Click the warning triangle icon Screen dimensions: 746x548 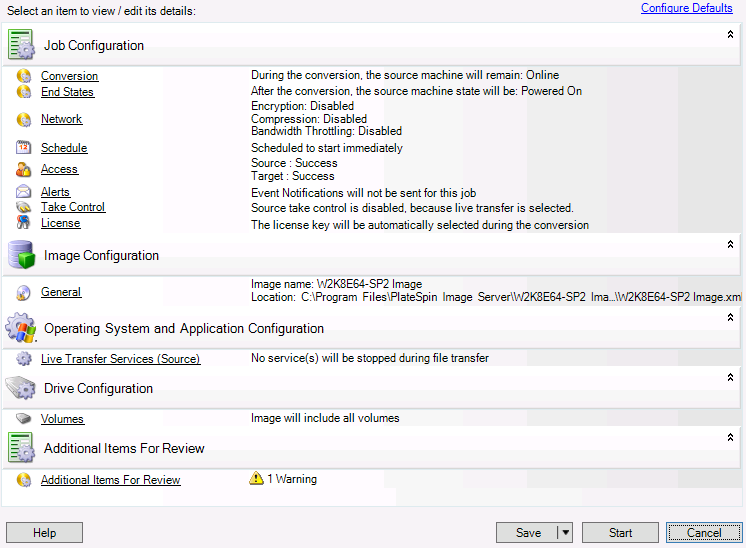(x=256, y=479)
